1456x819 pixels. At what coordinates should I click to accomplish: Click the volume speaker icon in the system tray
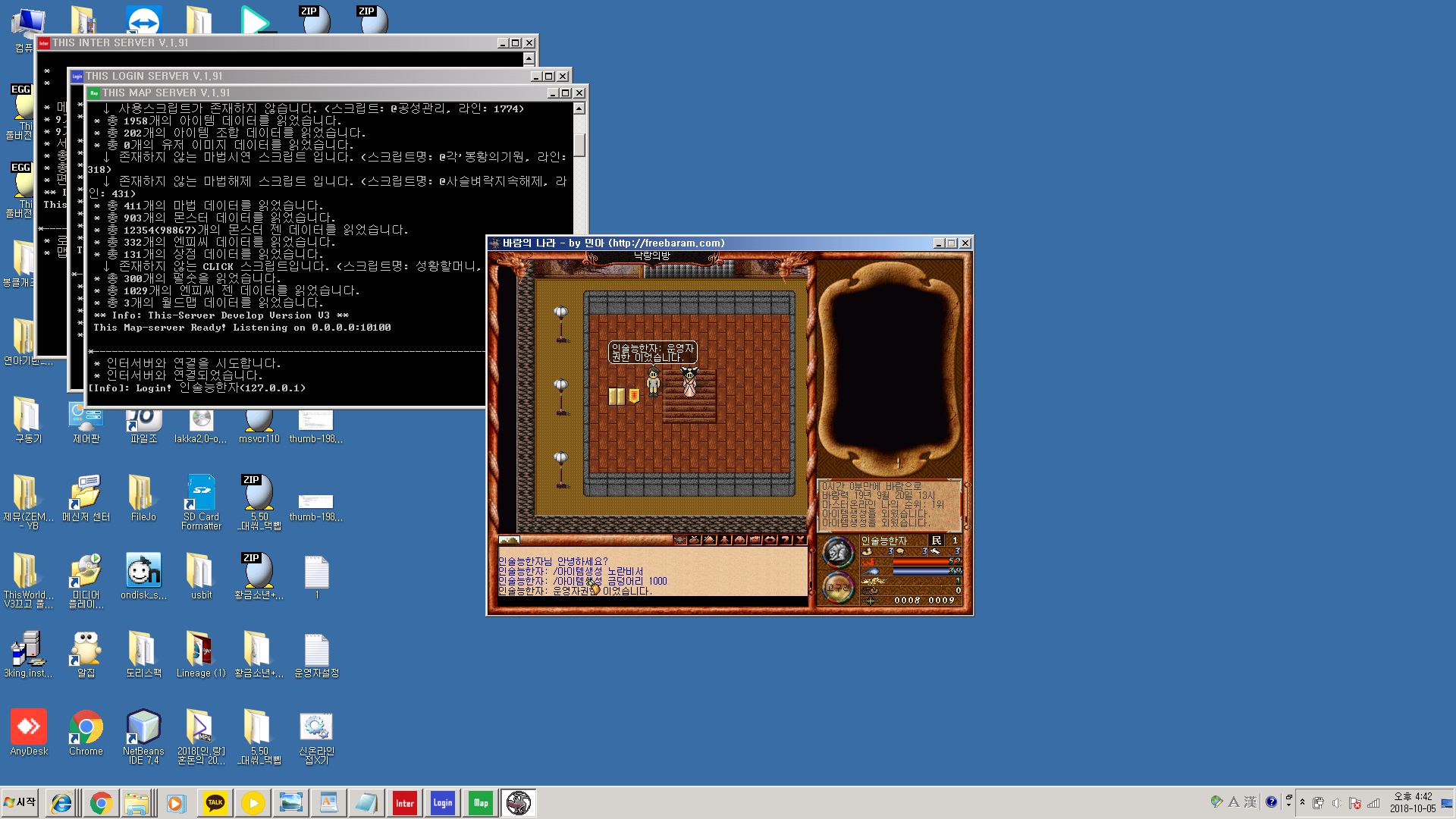point(1337,802)
